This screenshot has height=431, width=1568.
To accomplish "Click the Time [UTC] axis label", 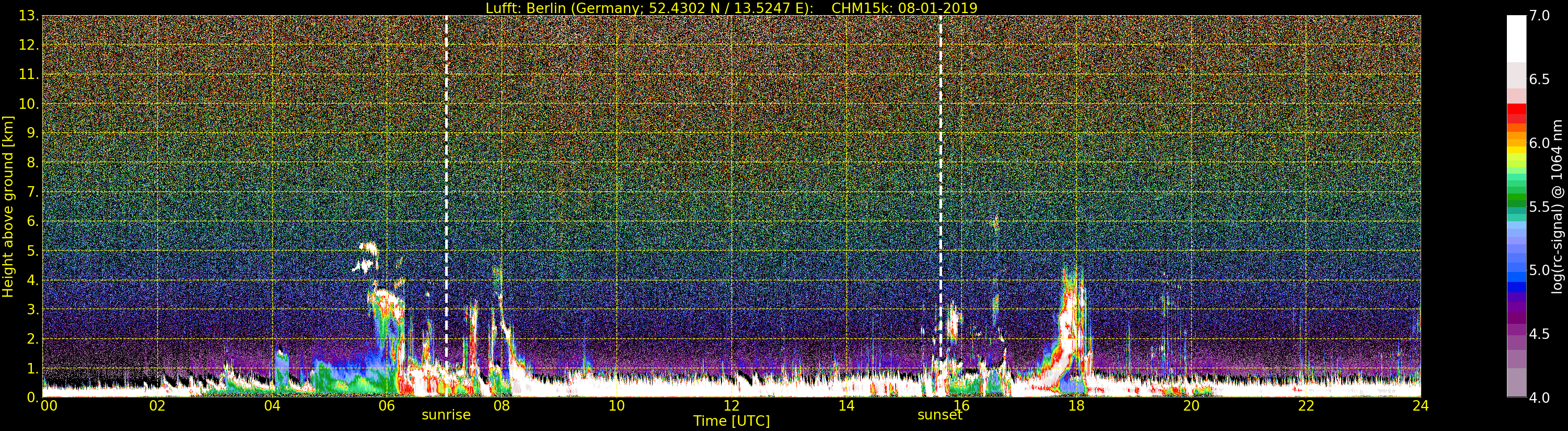I will (x=731, y=421).
